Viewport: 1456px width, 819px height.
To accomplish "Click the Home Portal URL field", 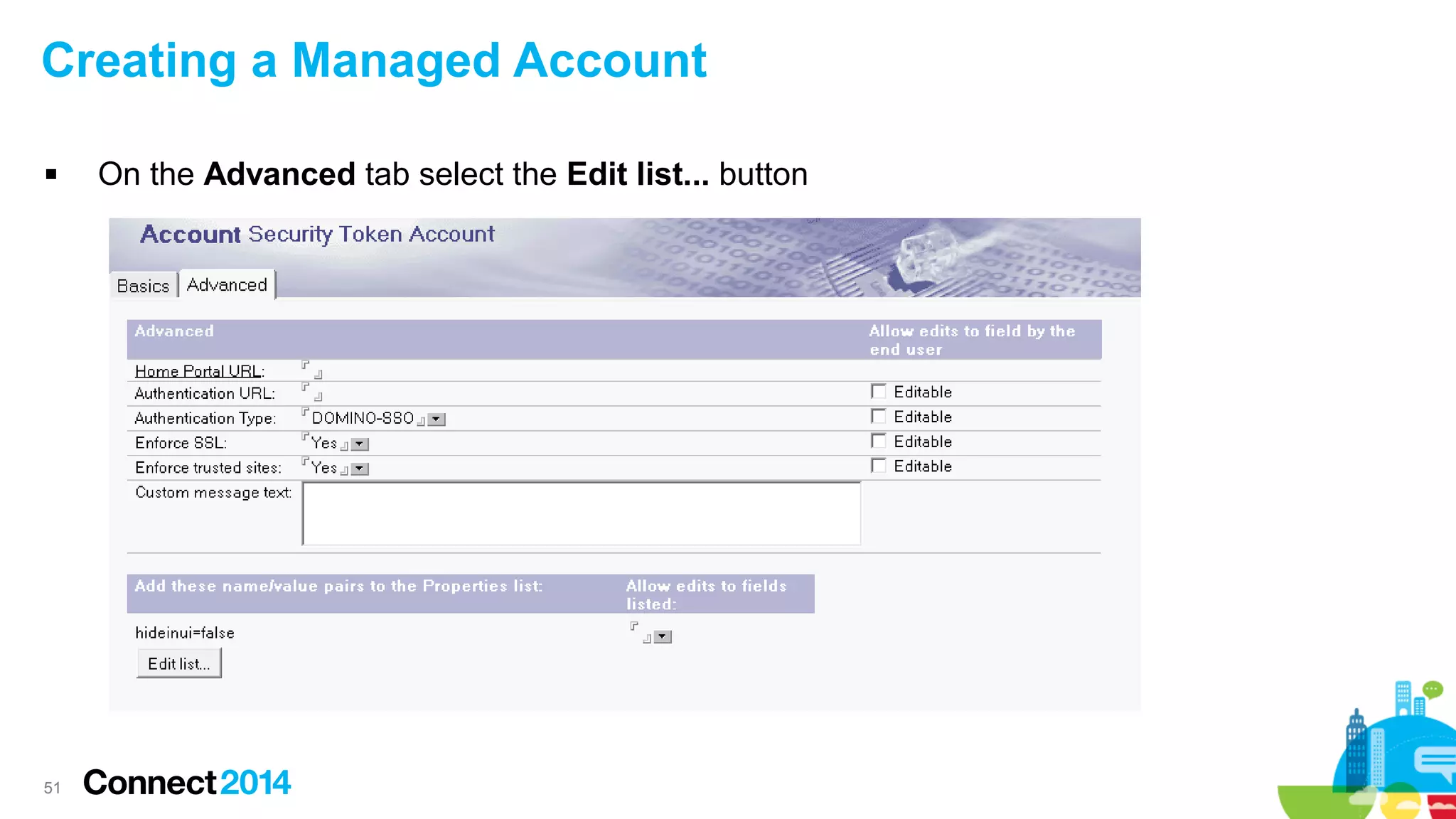I will [x=312, y=369].
